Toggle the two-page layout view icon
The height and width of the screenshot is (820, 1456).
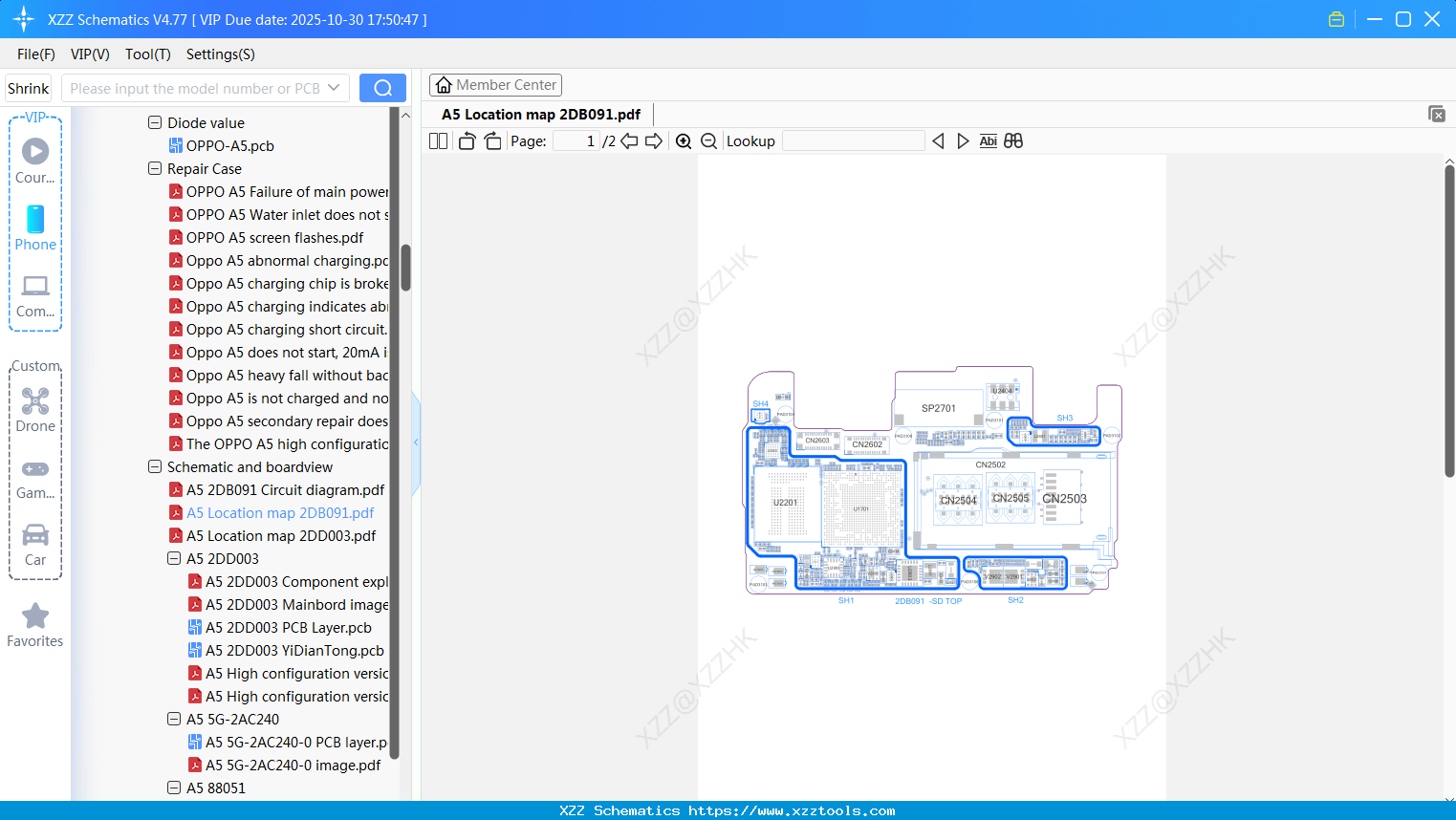[438, 141]
